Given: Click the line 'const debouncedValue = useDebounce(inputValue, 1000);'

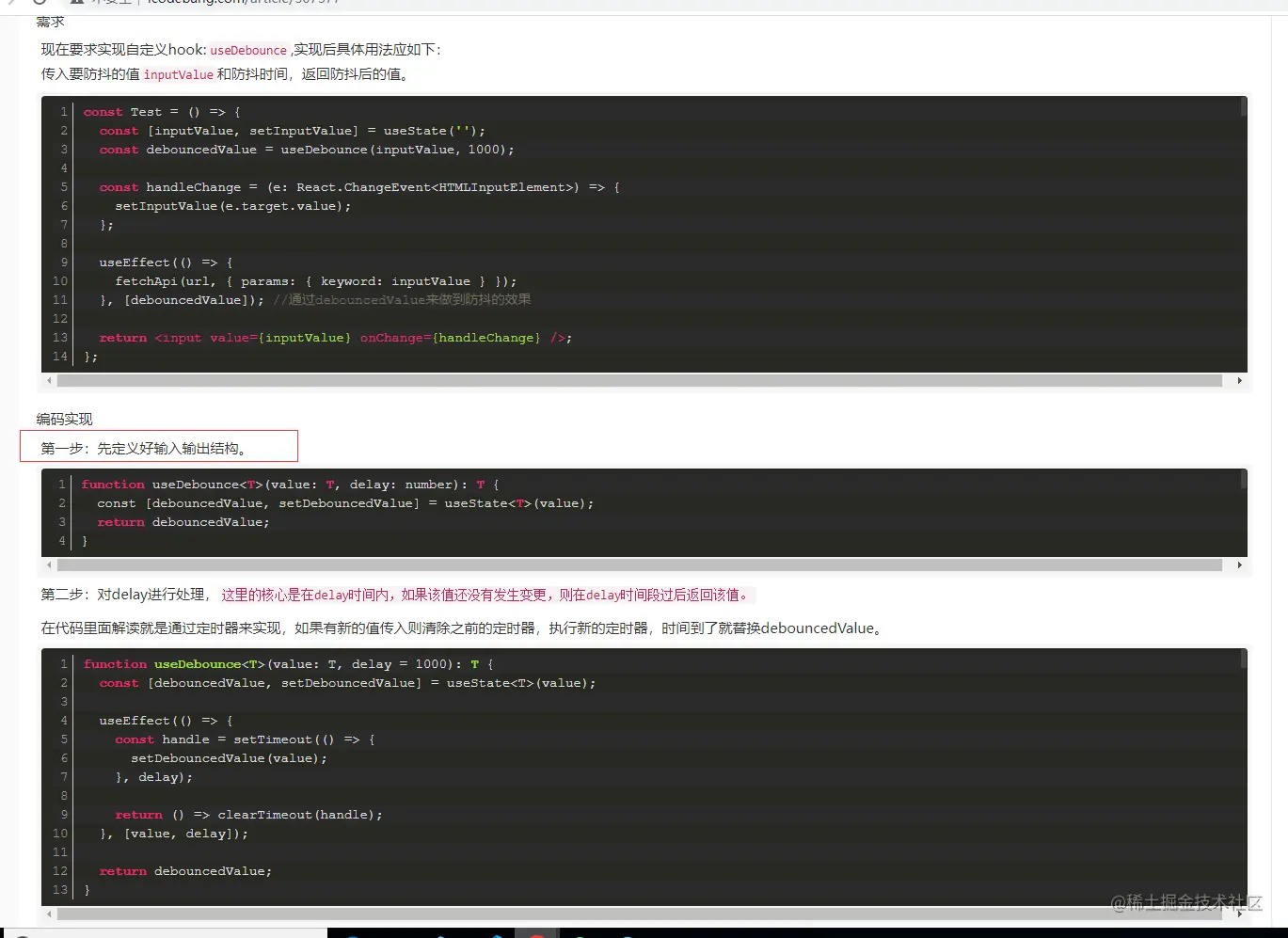Looking at the screenshot, I should coord(307,150).
